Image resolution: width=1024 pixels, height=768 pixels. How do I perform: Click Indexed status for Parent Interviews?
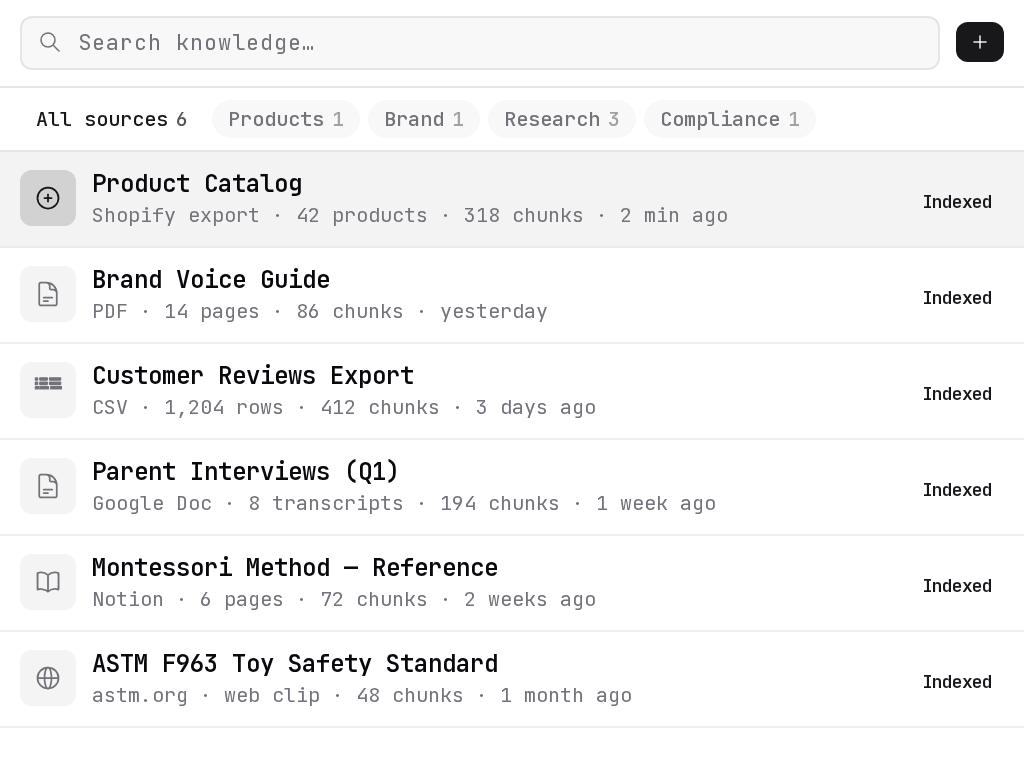click(957, 490)
